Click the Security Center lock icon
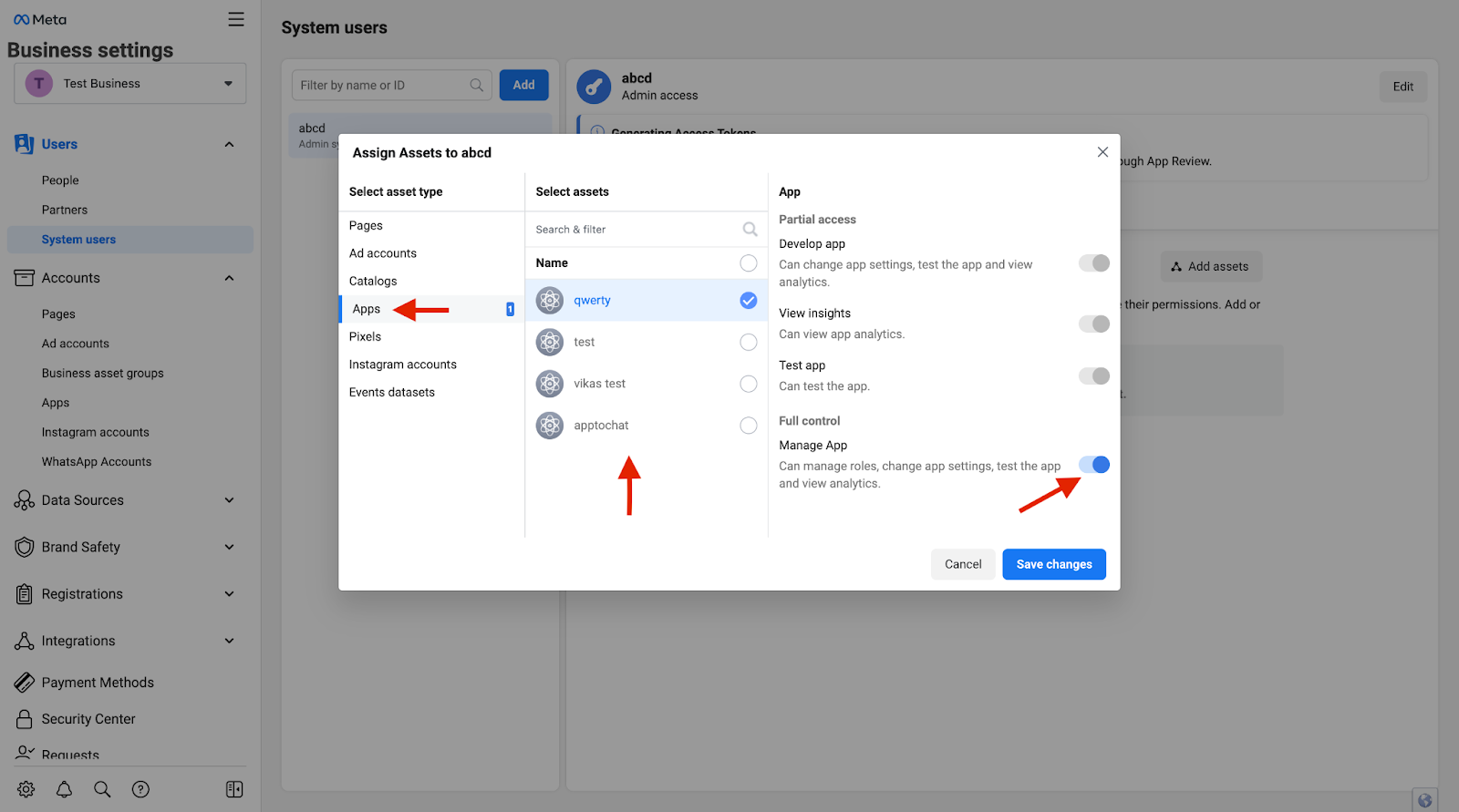Screen dimensions: 1459x812 click(25, 719)
